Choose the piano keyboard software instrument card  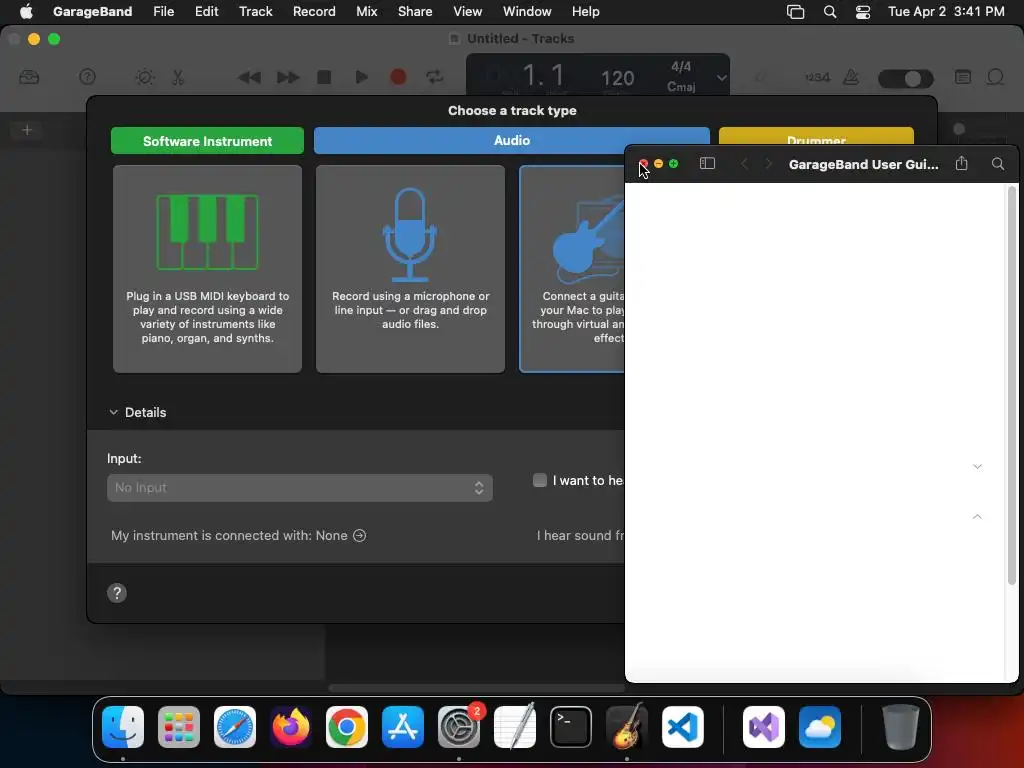click(x=207, y=268)
